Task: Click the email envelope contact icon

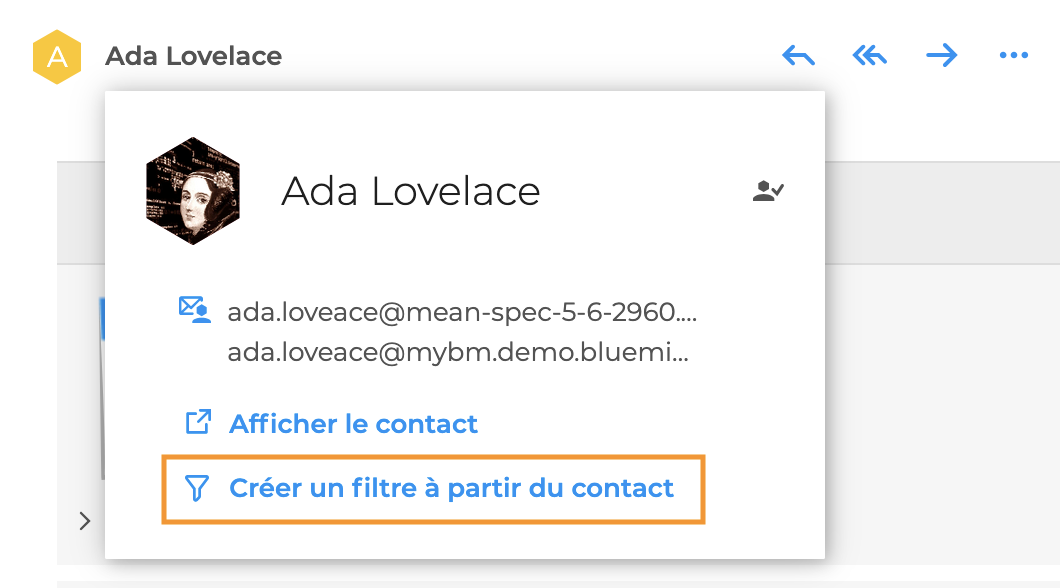Action: point(195,310)
